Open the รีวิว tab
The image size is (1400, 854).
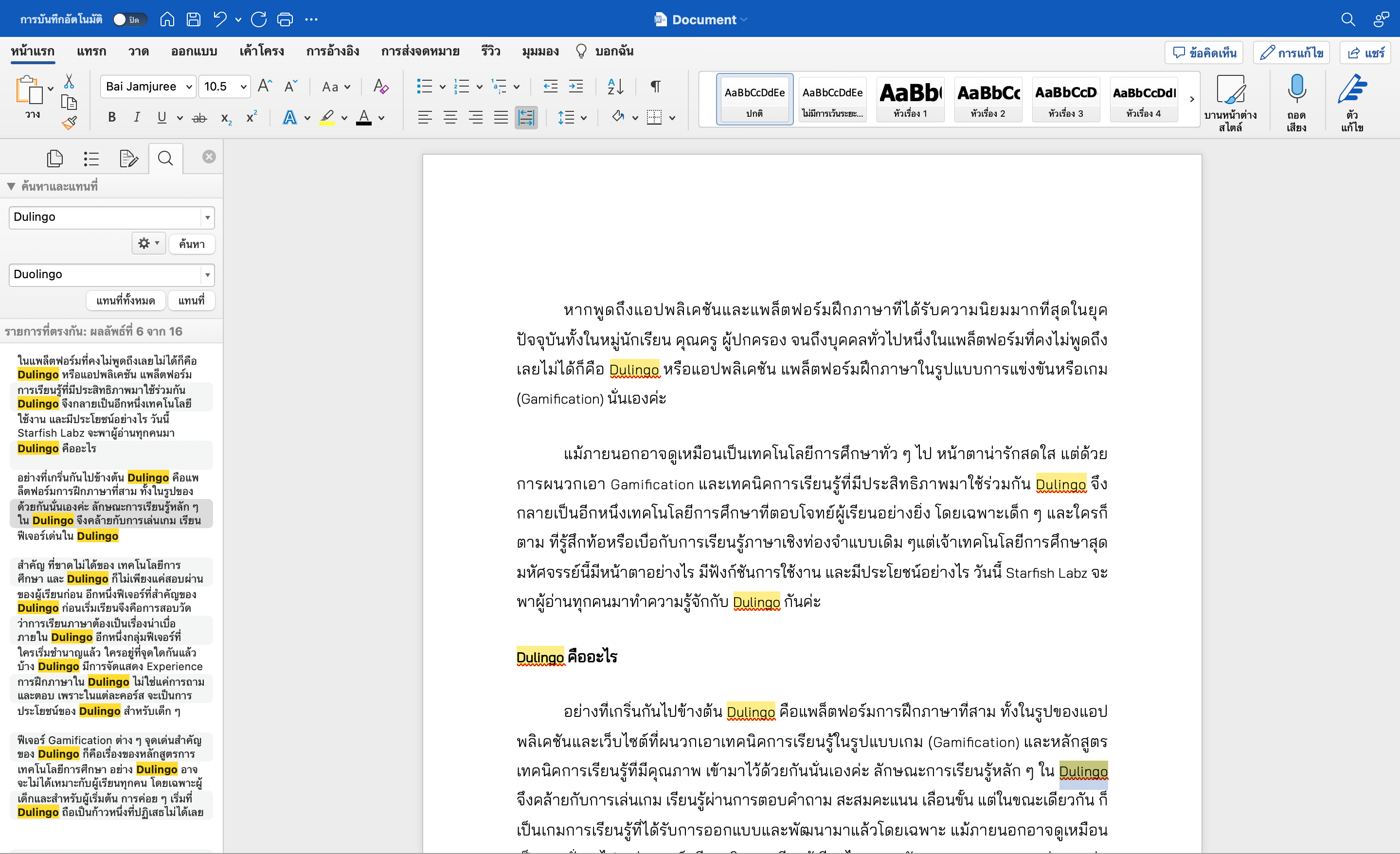490,51
